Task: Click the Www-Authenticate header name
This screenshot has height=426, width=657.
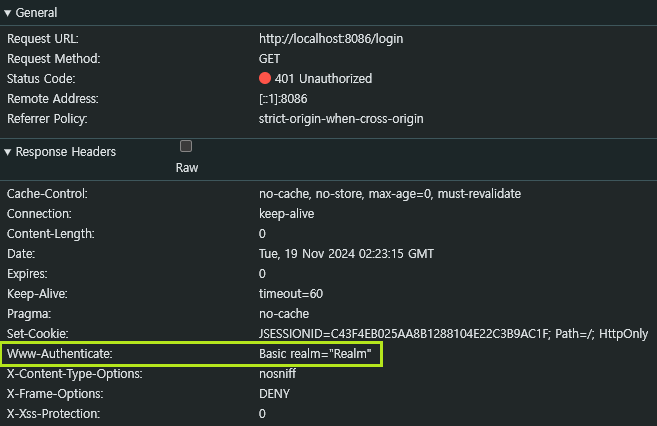Action: [x=59, y=354]
